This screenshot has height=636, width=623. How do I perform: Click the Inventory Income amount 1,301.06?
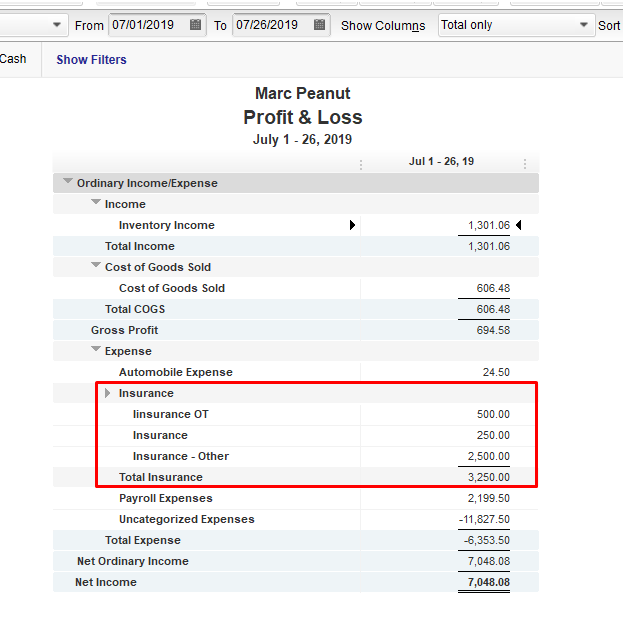(489, 225)
